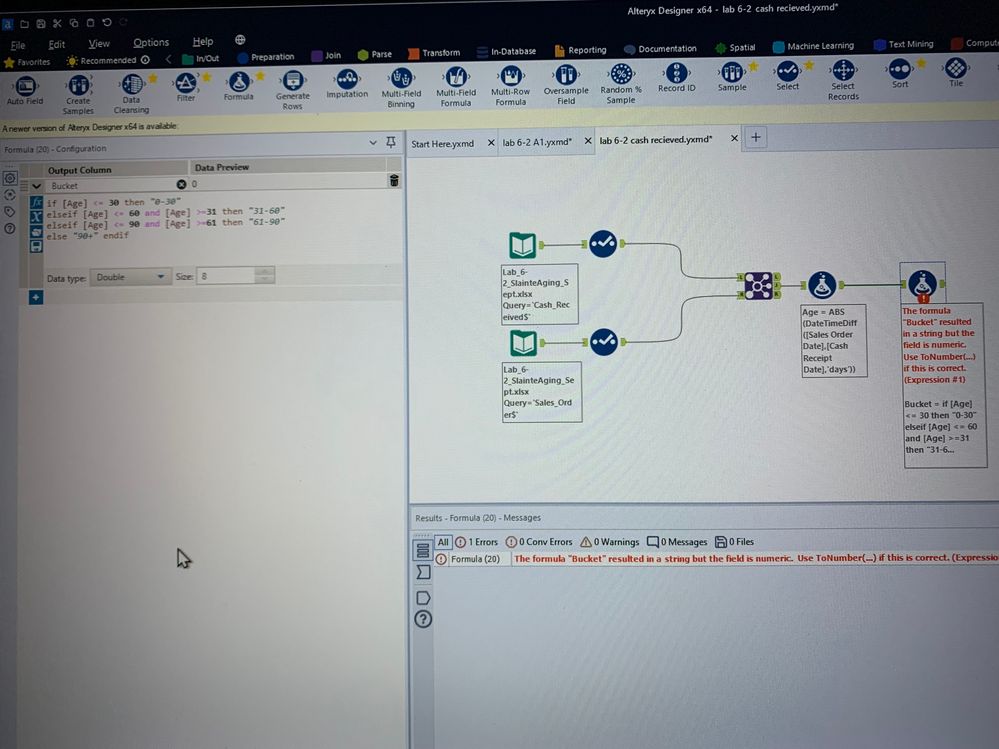Select the Formula tool in palette

point(239,85)
